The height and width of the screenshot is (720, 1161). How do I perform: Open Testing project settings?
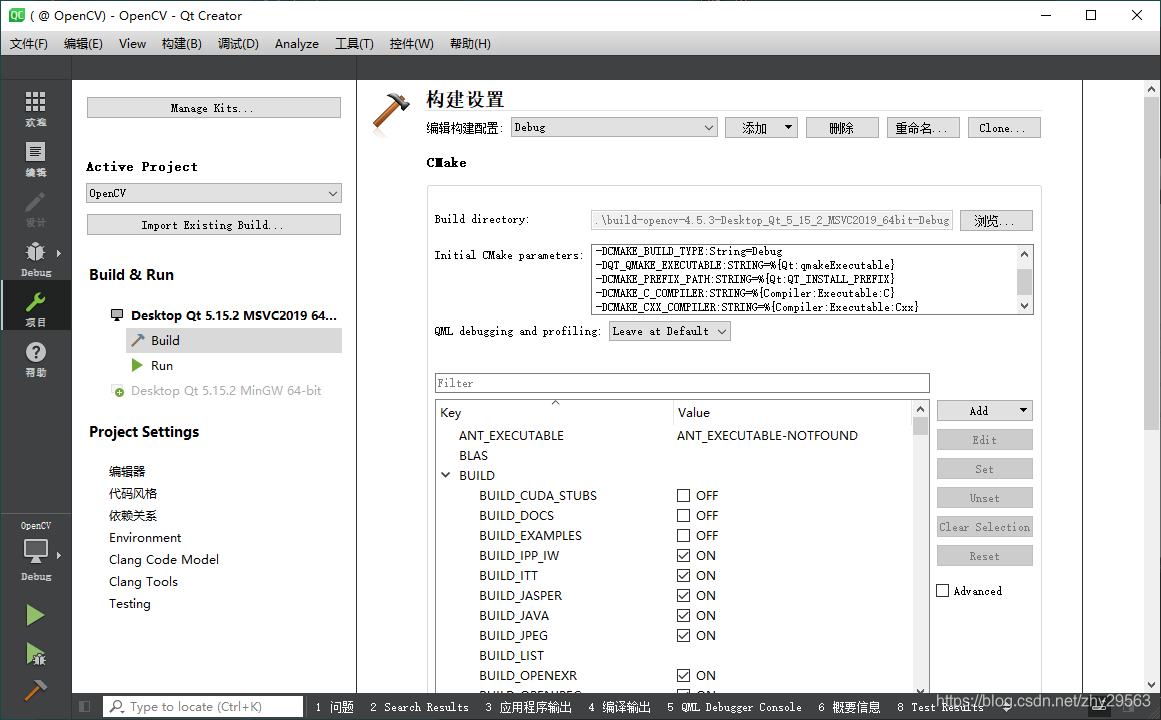tap(130, 603)
